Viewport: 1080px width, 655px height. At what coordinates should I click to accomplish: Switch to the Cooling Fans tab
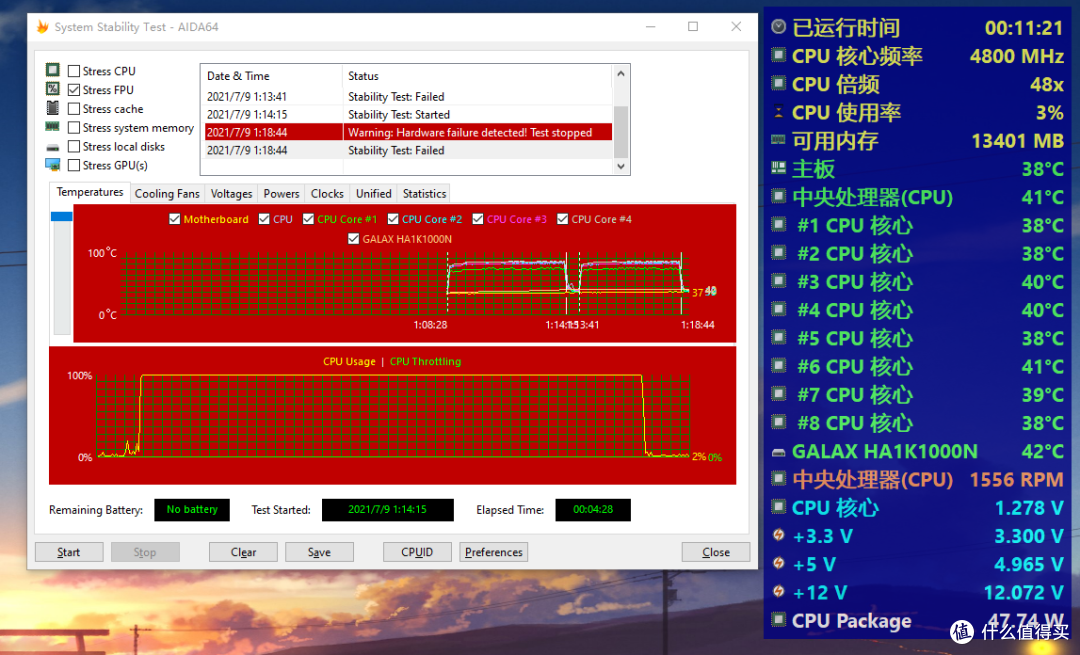(x=167, y=194)
